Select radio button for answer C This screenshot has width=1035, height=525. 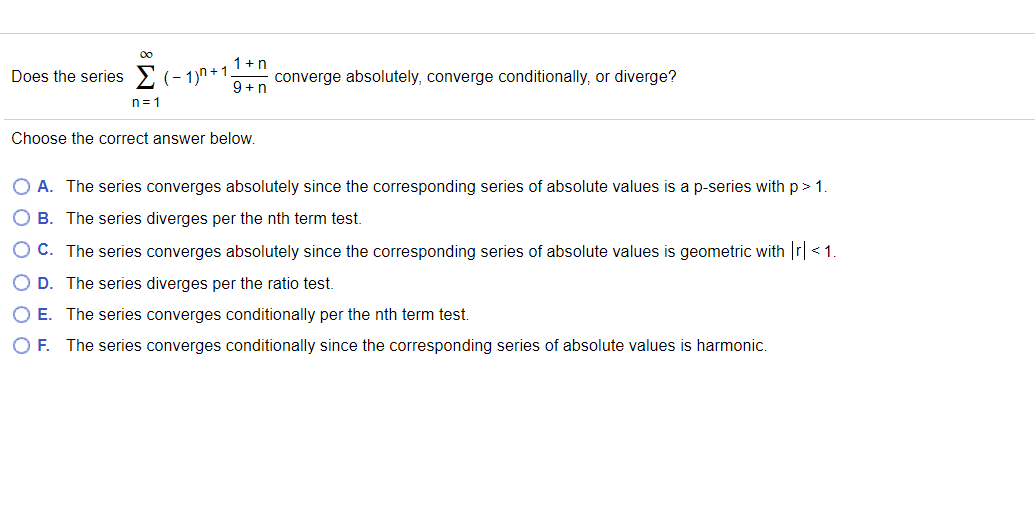pos(22,250)
